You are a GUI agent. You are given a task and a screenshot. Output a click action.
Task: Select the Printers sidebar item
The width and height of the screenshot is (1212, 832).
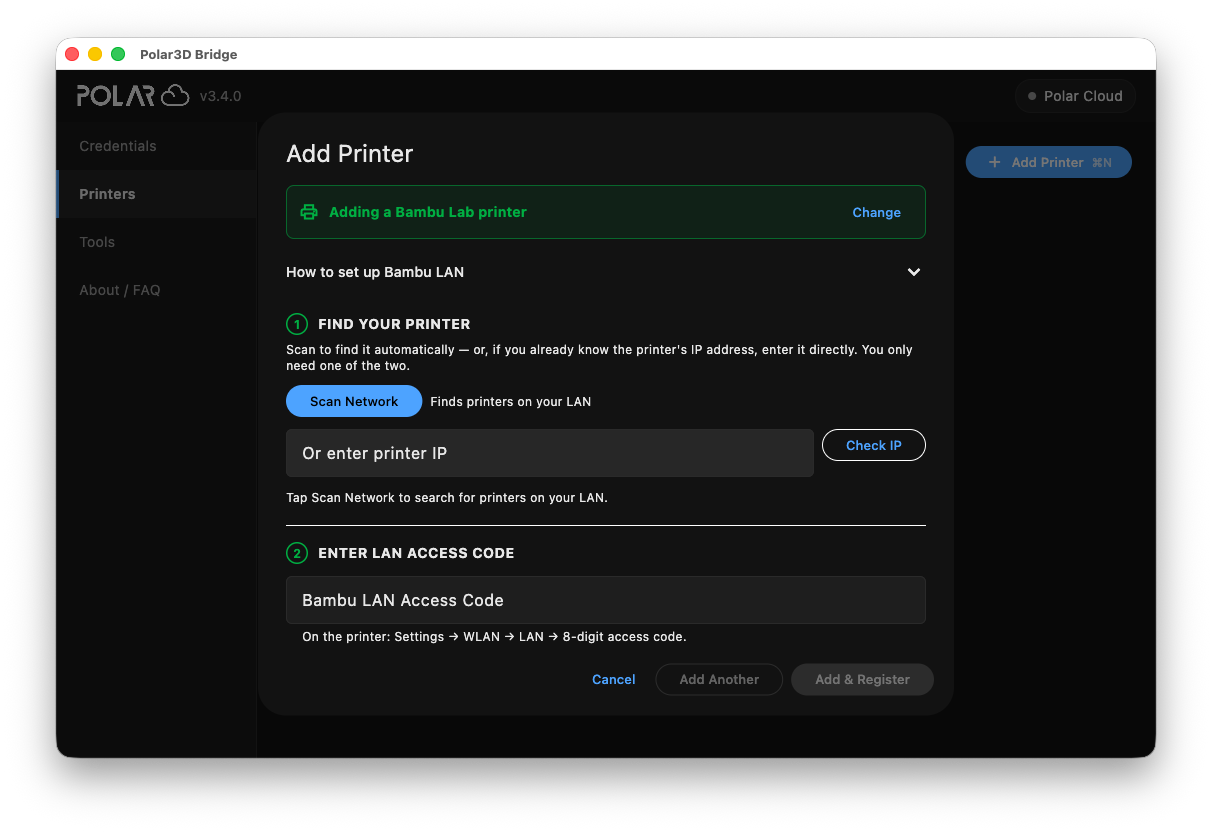tap(157, 194)
